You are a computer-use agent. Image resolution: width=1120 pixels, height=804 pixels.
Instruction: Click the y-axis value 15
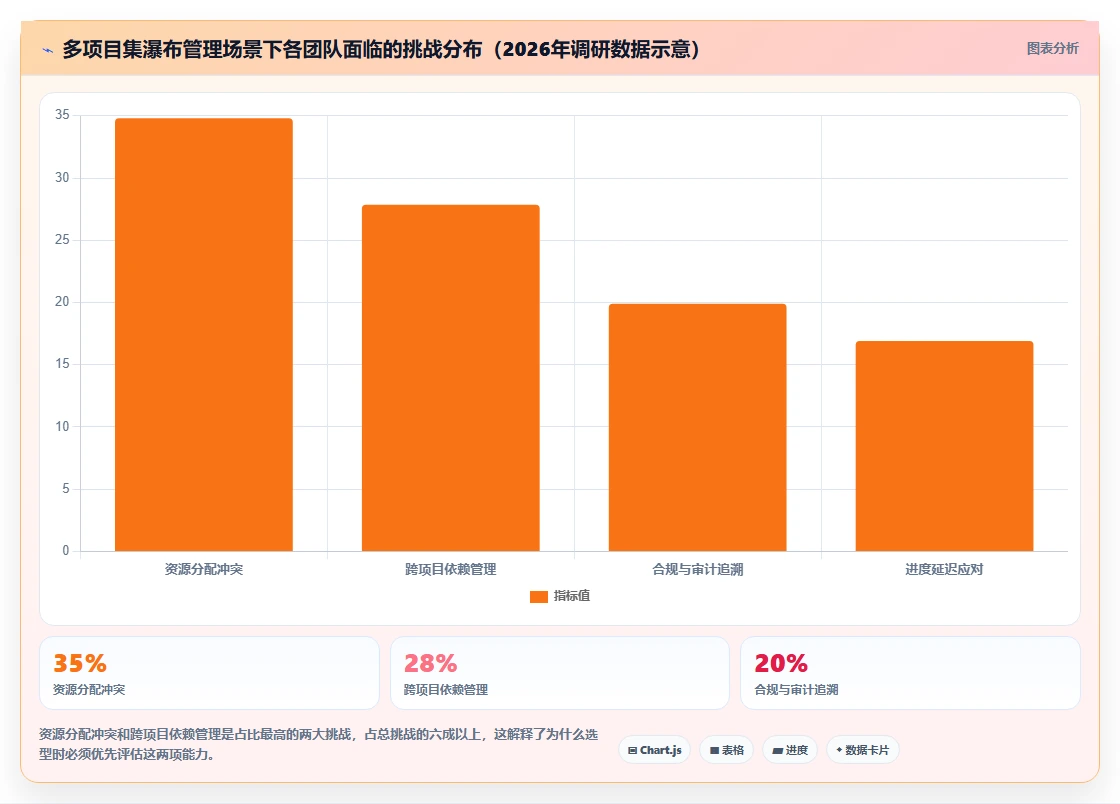pyautogui.click(x=62, y=364)
